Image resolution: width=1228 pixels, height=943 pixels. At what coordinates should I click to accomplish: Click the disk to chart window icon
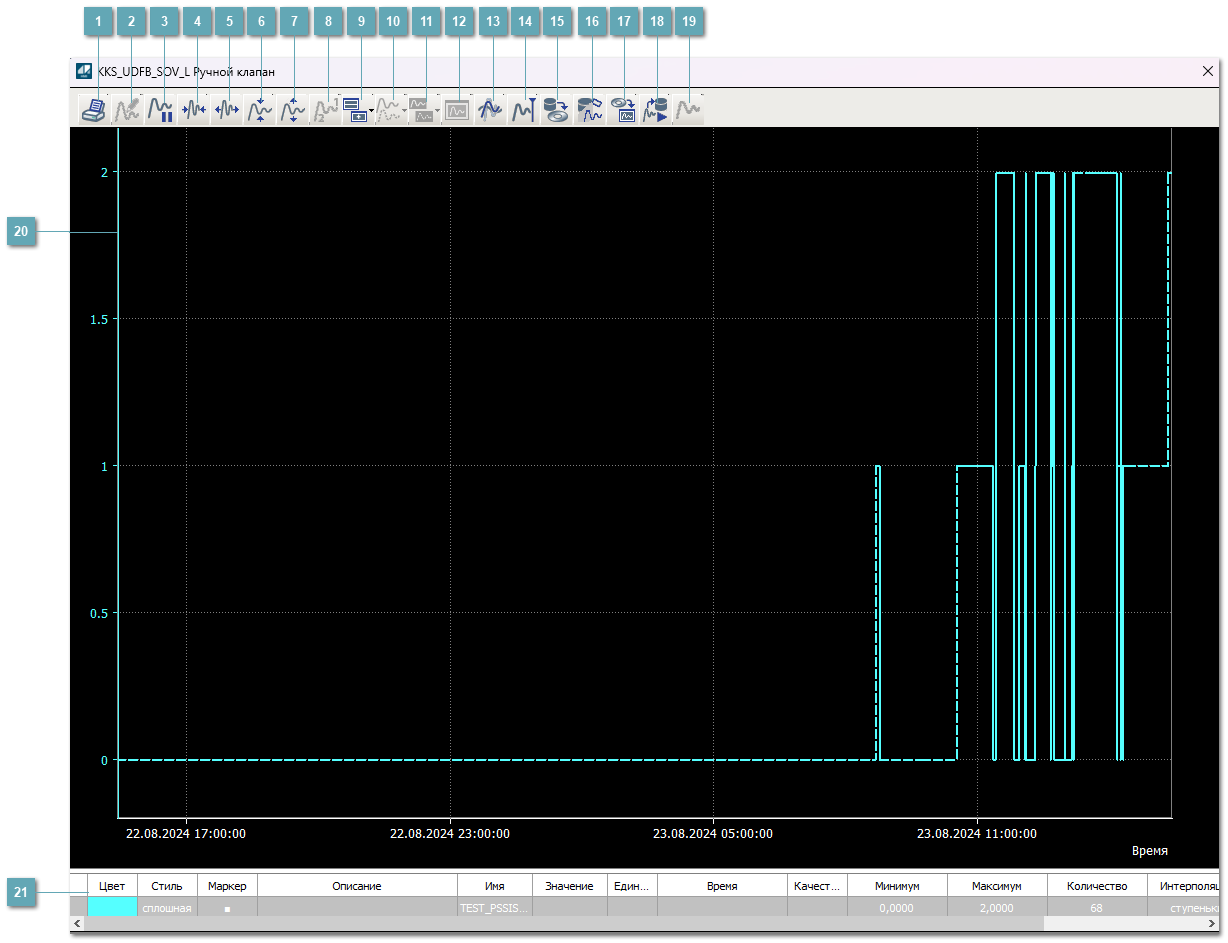(622, 110)
